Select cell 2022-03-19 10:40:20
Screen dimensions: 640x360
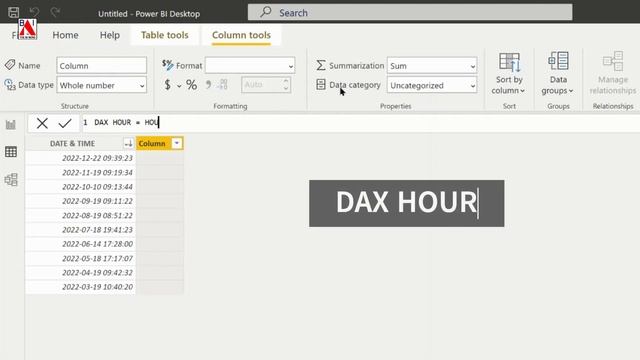pos(80,287)
